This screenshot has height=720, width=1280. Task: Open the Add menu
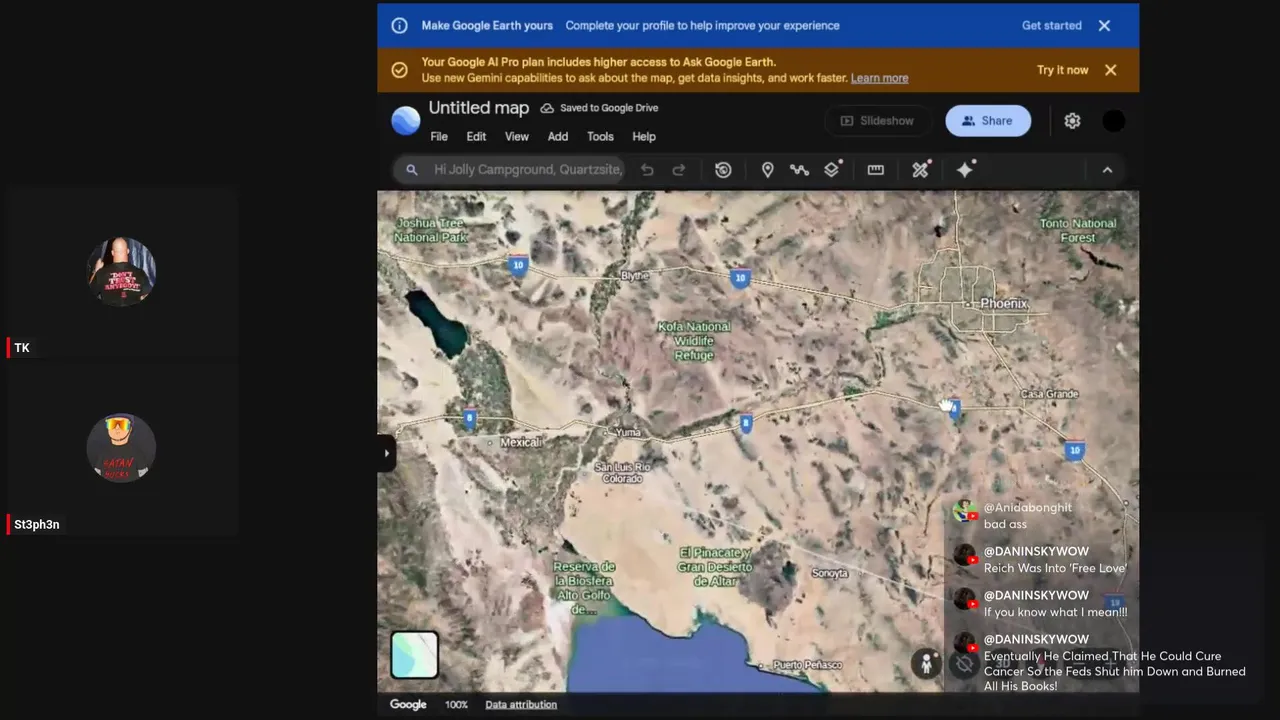(x=558, y=137)
